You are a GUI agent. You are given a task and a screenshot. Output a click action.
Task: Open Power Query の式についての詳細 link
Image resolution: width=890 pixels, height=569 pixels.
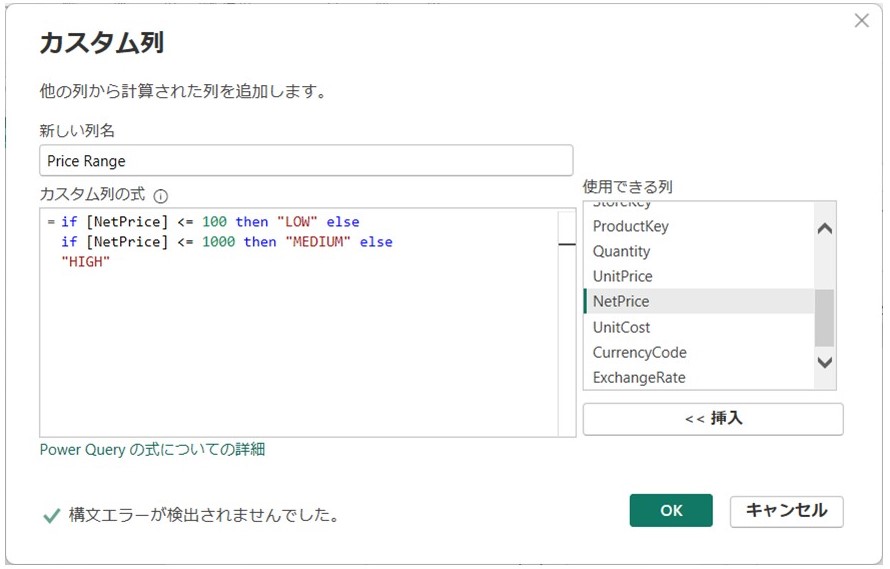tap(152, 450)
